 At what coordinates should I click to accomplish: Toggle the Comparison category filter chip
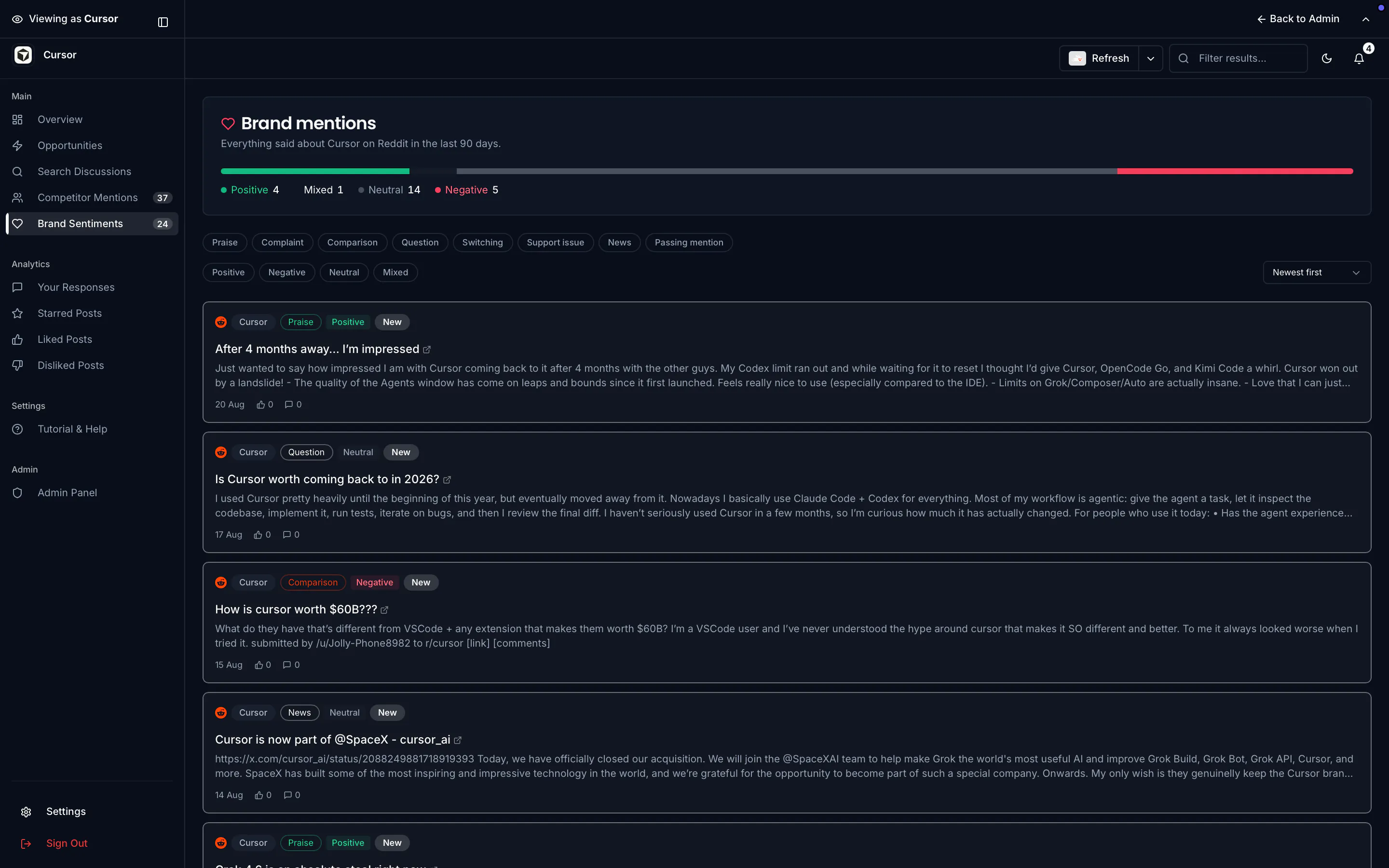353,242
